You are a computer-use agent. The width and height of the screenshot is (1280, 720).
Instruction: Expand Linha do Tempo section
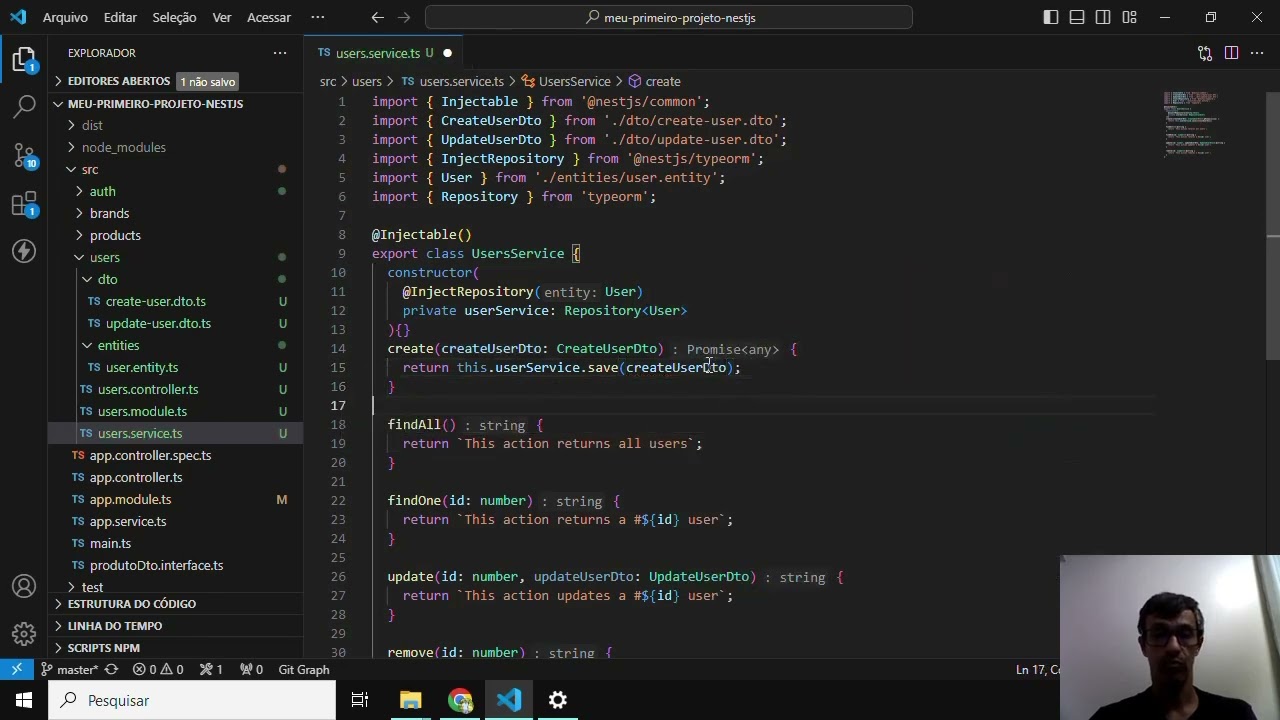pos(175,626)
